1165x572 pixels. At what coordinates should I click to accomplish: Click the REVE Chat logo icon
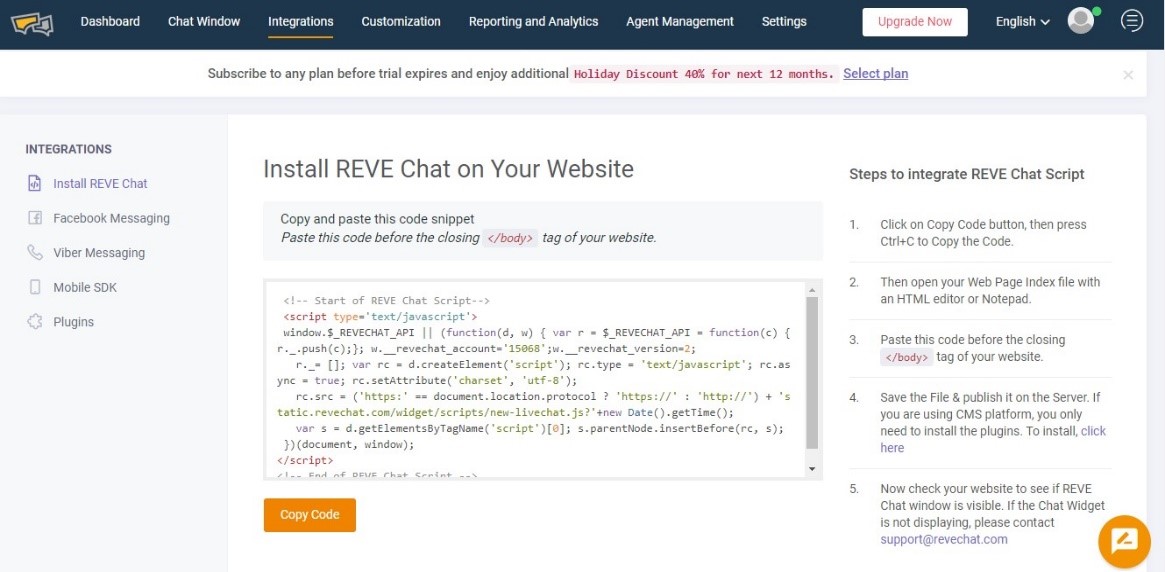(x=32, y=22)
